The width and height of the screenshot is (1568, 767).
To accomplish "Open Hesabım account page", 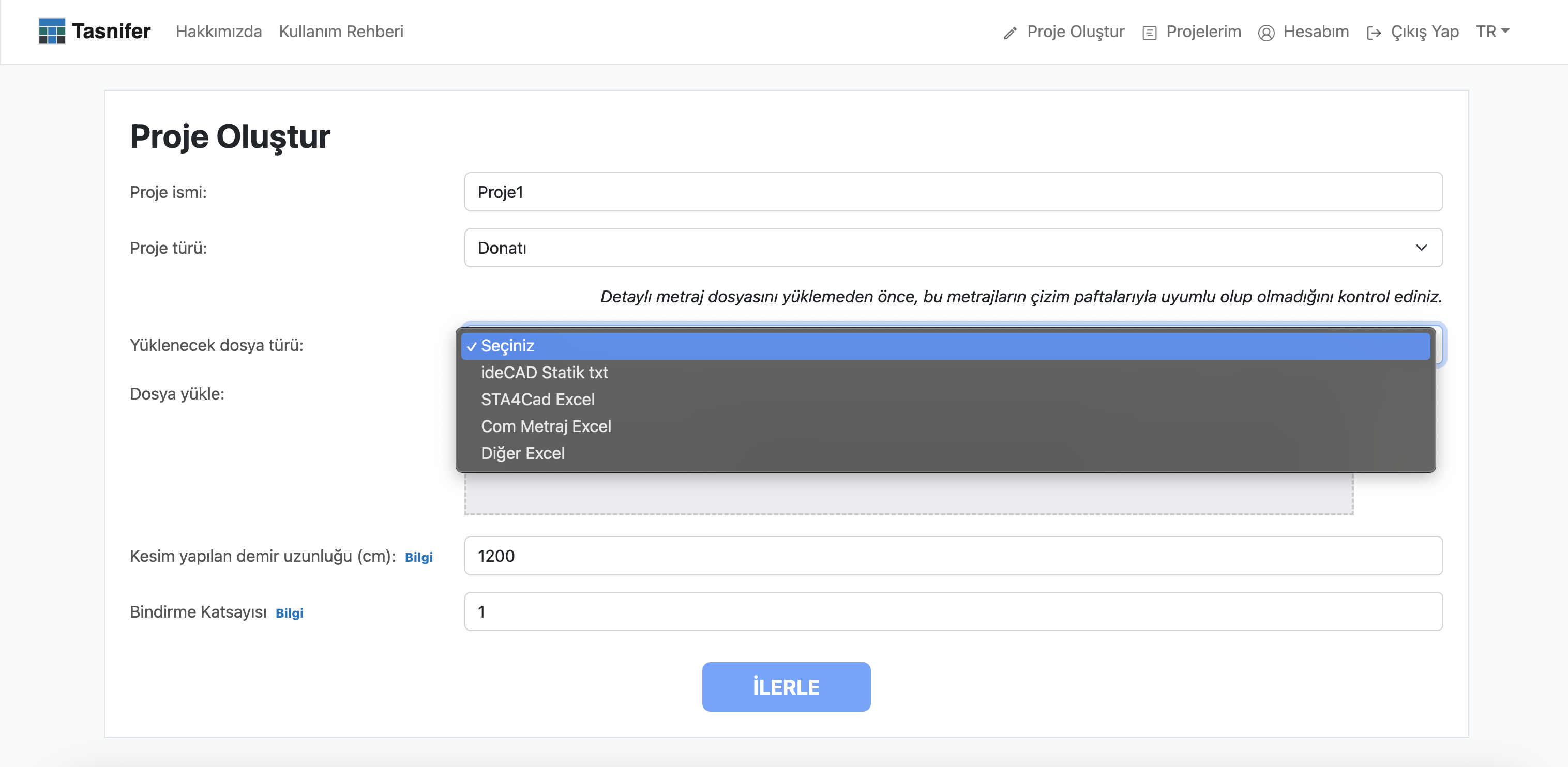I will click(1316, 32).
